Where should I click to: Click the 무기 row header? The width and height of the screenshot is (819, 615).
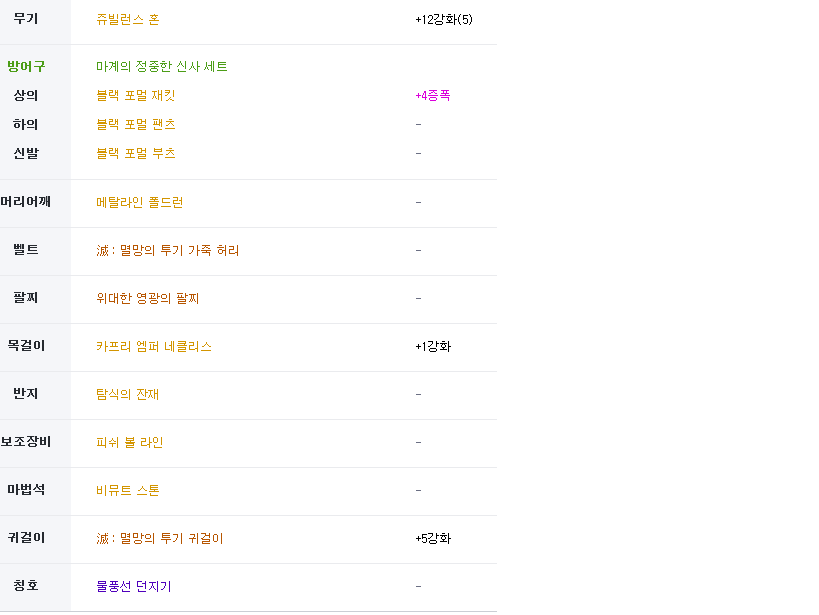click(x=26, y=20)
